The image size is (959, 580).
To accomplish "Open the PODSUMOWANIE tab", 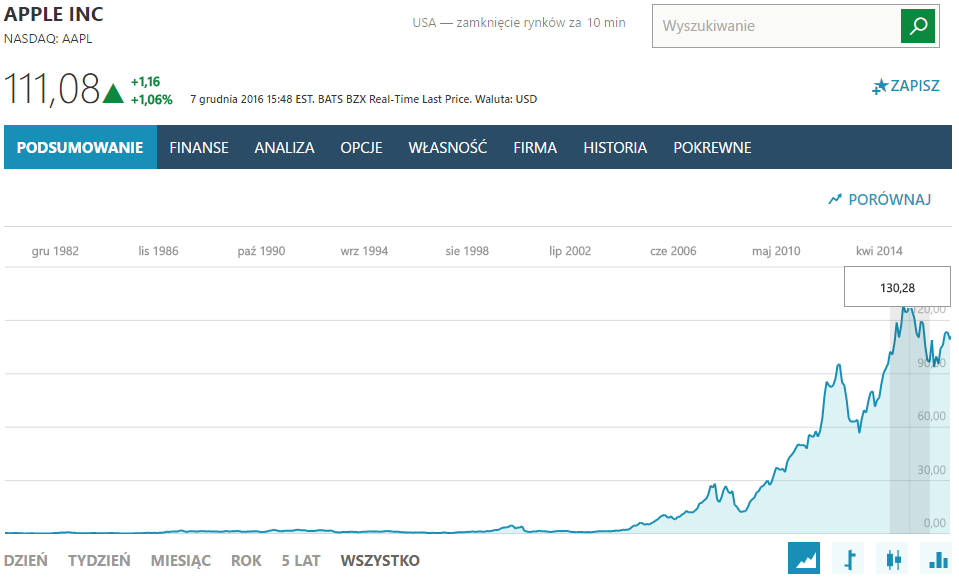I will (x=80, y=147).
